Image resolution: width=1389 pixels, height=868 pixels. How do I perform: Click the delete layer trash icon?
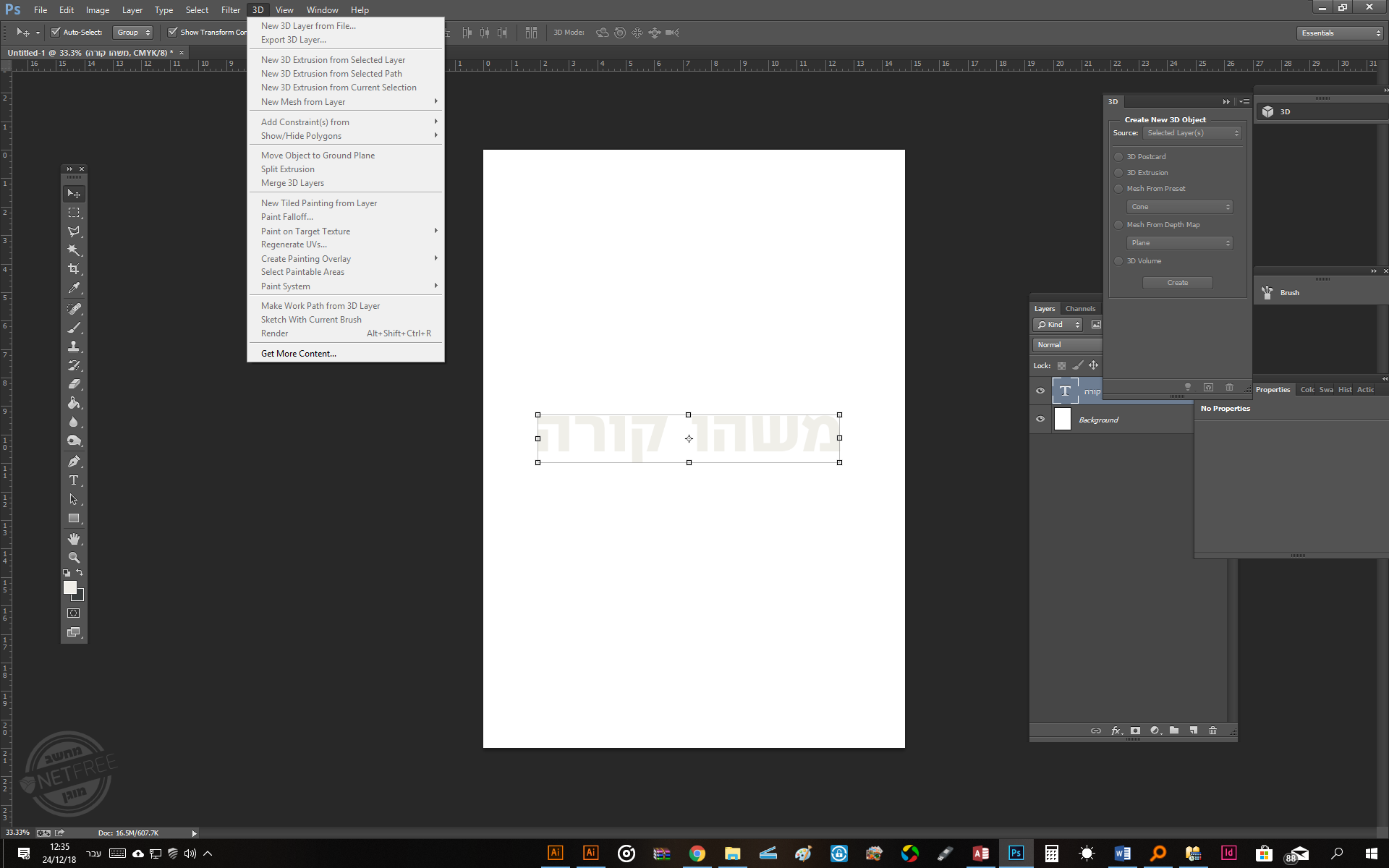tap(1213, 731)
